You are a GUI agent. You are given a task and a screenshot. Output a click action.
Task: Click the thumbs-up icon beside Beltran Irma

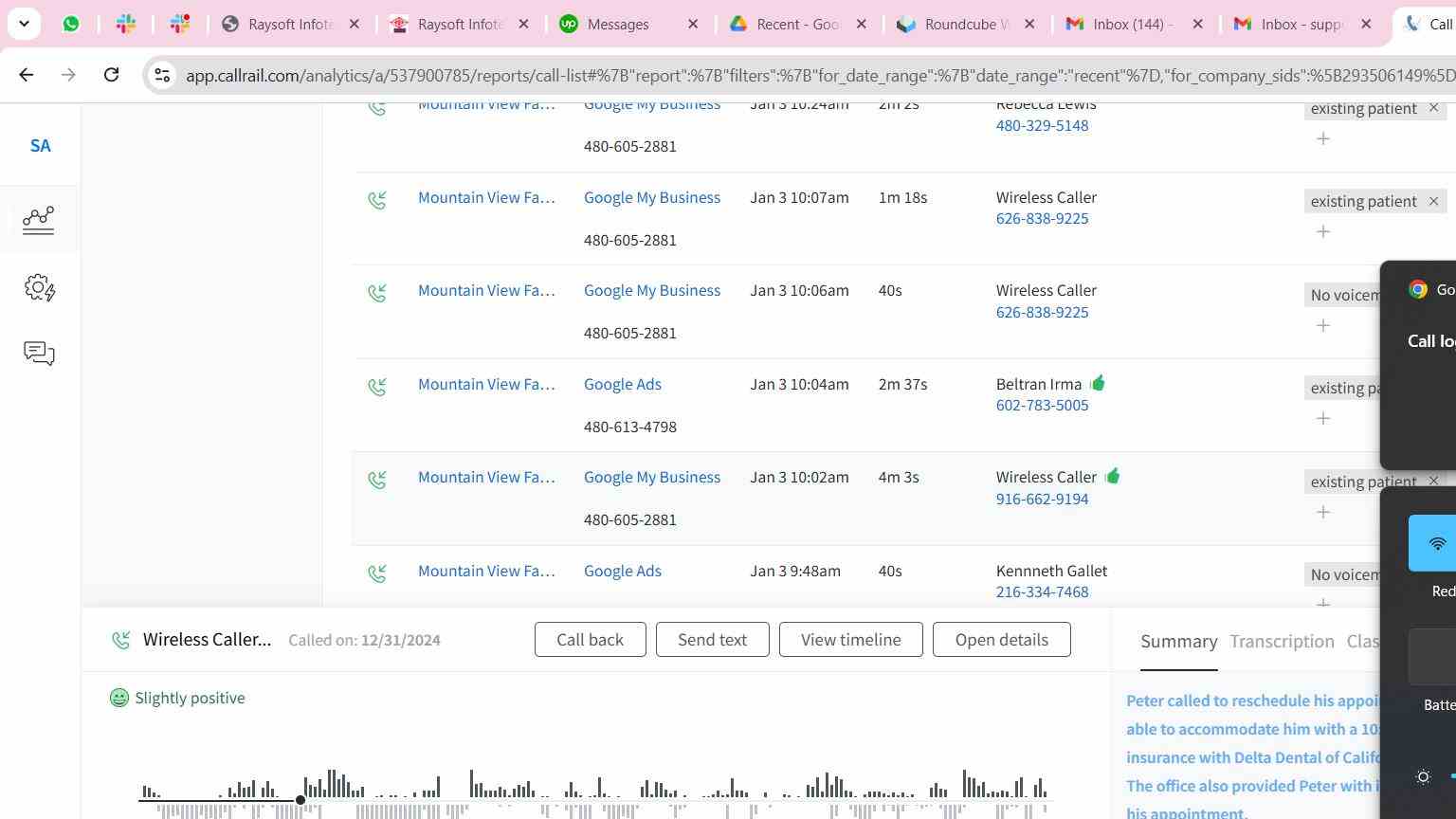1098,383
